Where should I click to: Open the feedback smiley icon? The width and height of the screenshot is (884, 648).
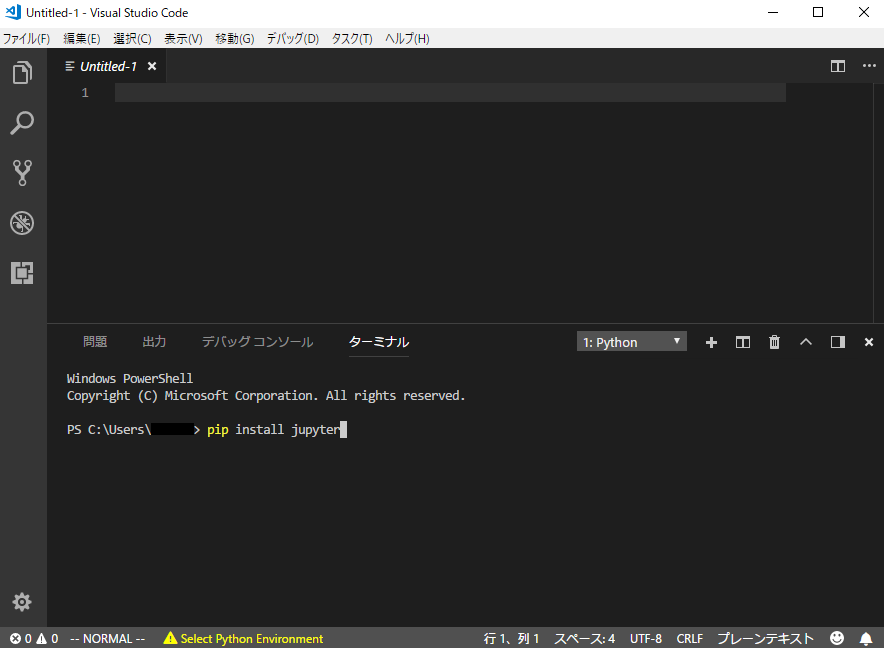837,638
